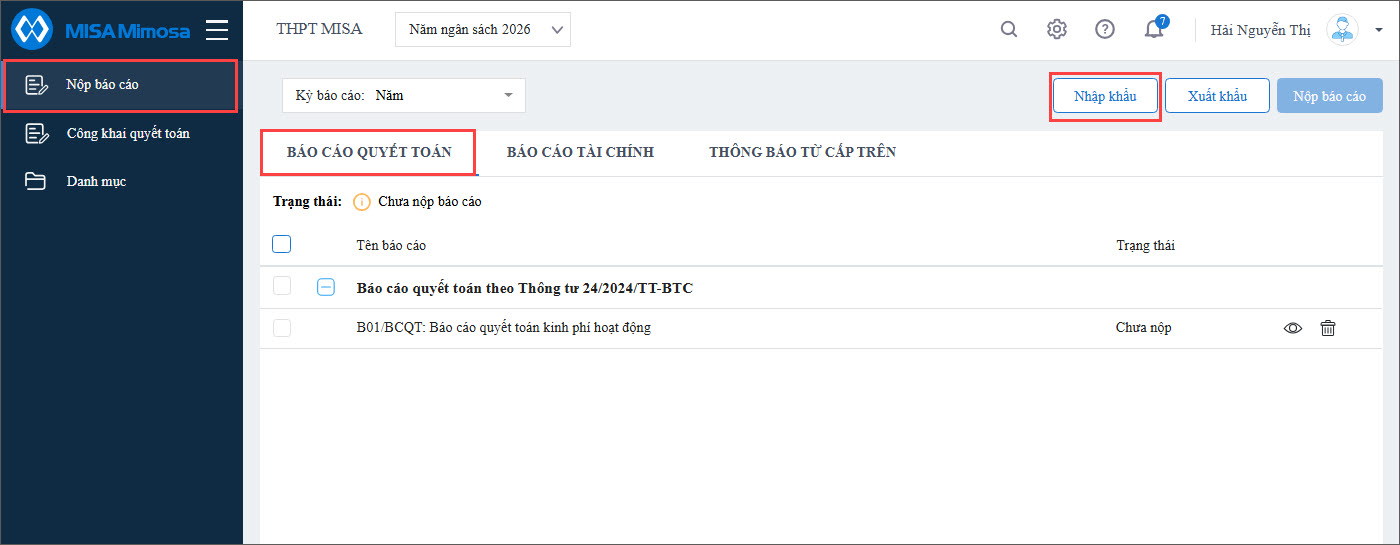Tick the select-all checkbox in the header
The image size is (1400, 545).
point(282,244)
